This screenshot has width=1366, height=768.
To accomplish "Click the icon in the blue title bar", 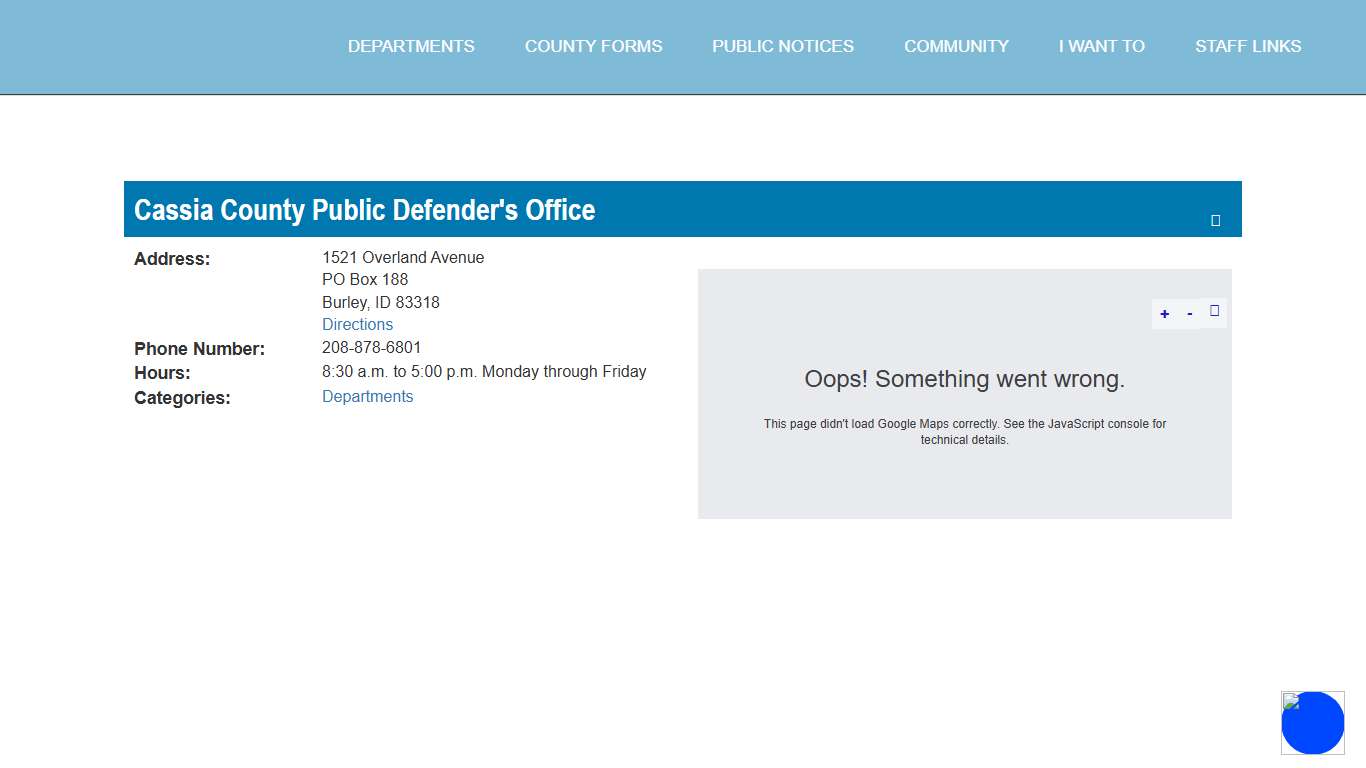I will coord(1215,219).
